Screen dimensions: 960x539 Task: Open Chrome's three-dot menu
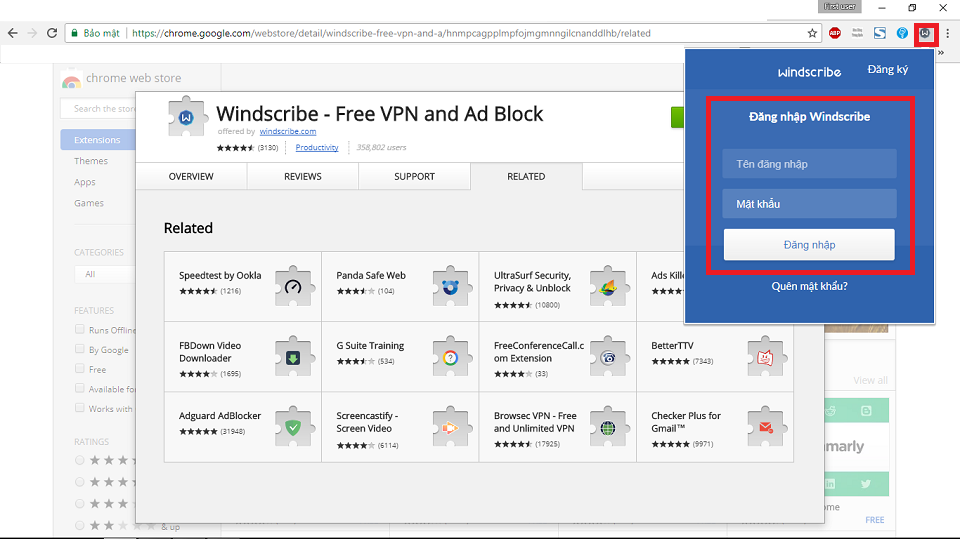[948, 33]
